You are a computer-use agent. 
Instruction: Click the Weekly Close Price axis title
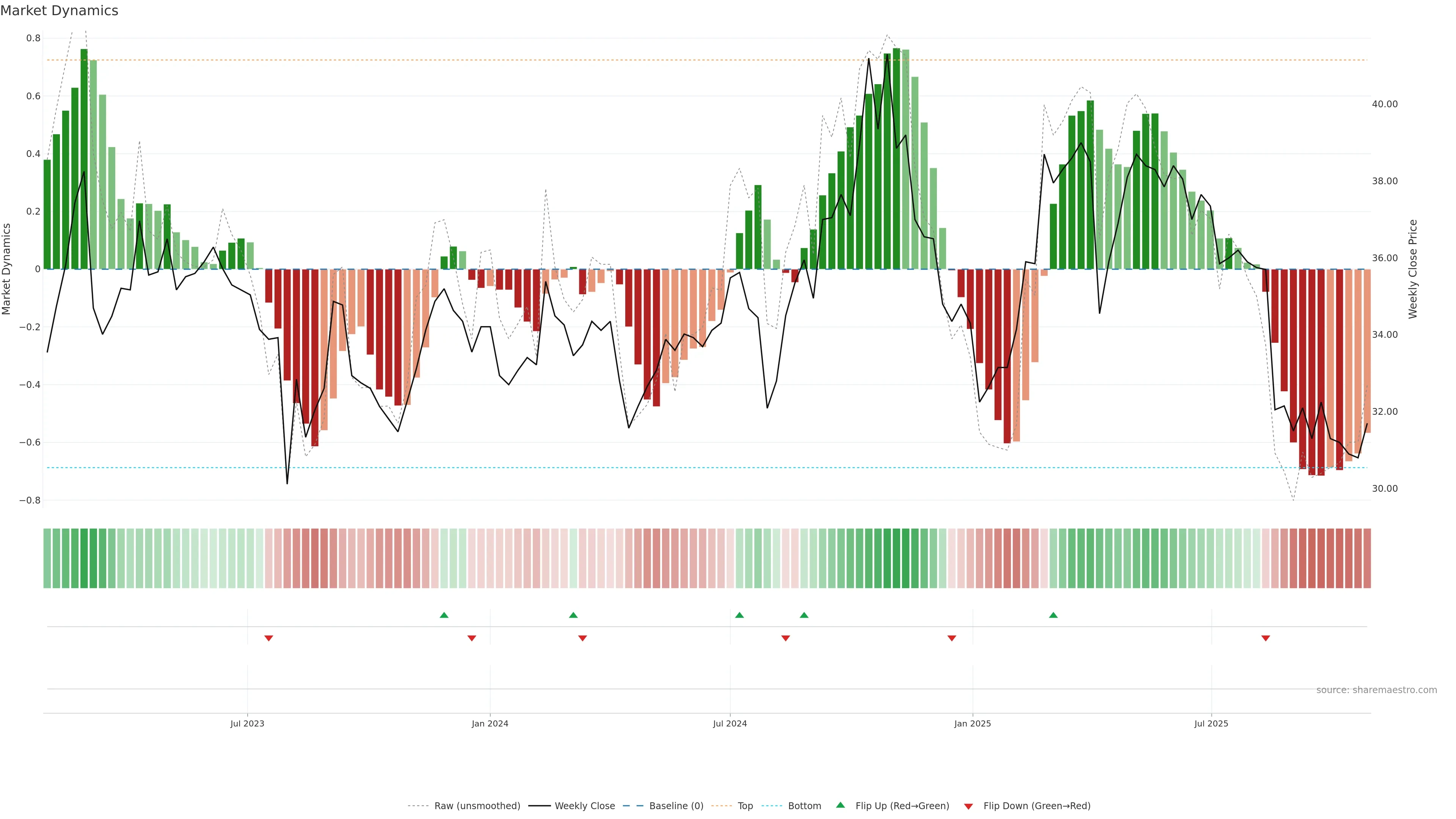tap(1412, 269)
